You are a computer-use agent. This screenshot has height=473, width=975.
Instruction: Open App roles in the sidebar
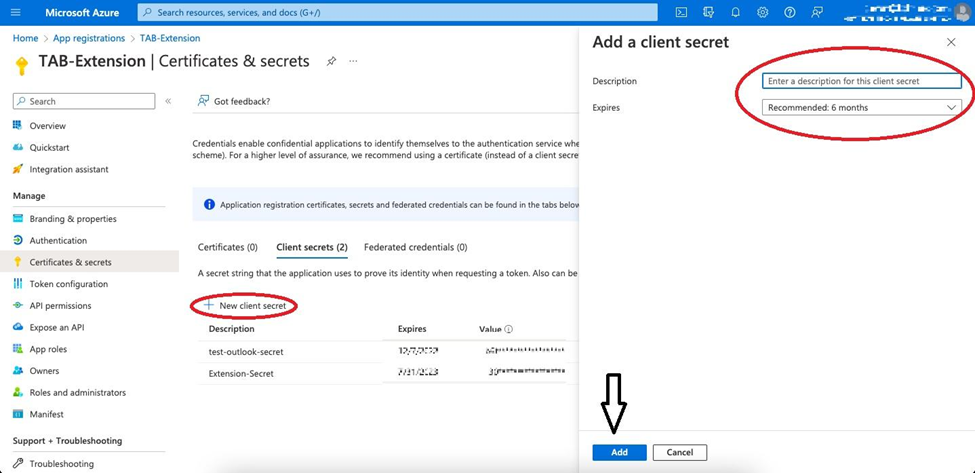coord(48,349)
